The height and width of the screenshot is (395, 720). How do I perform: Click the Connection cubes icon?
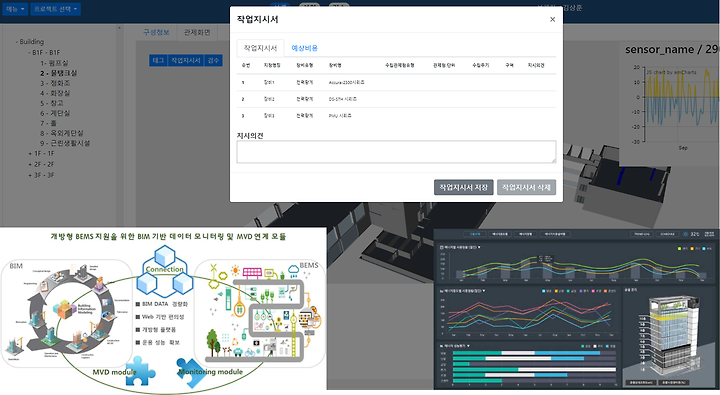pos(165,271)
